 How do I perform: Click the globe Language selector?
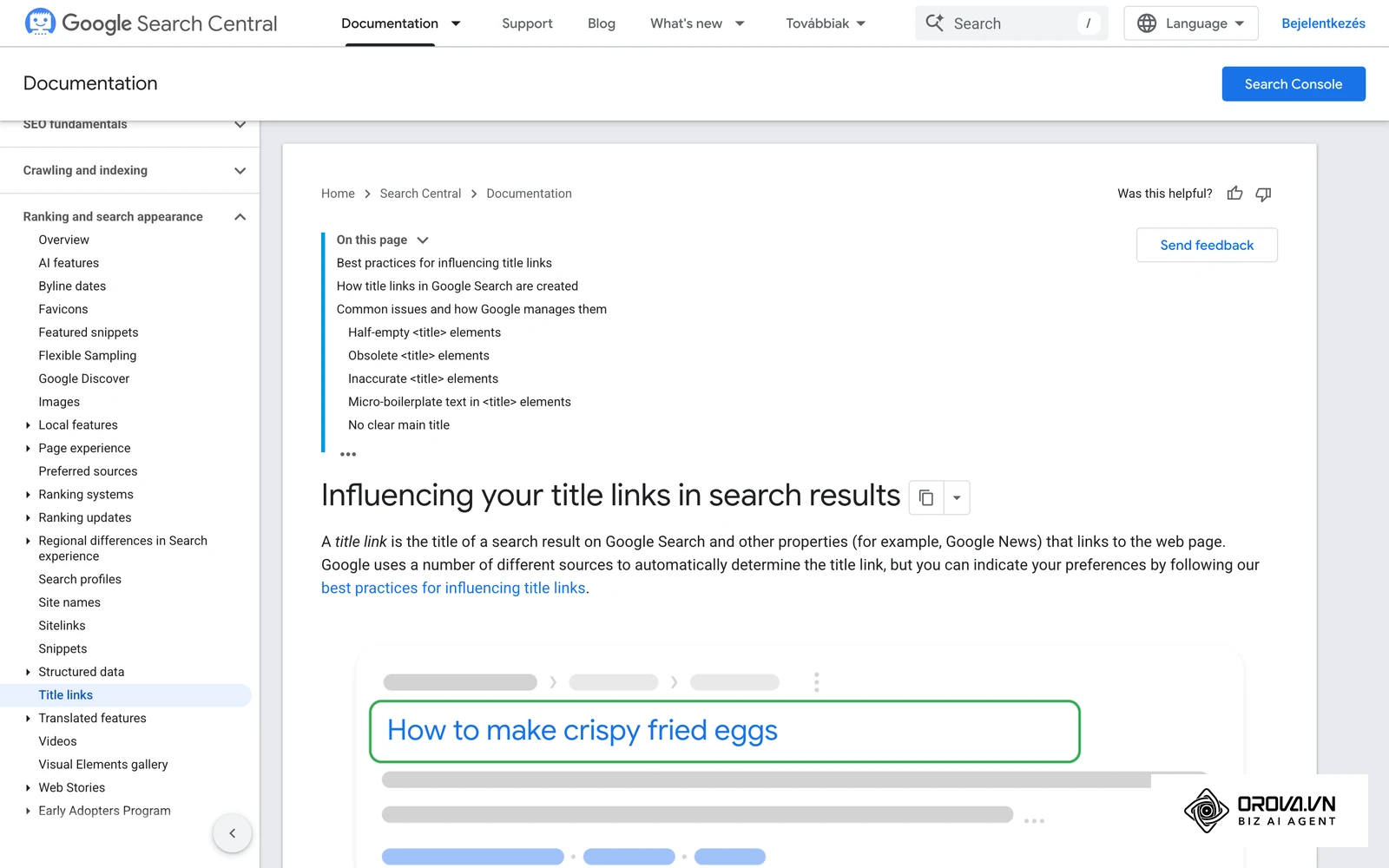[1190, 23]
